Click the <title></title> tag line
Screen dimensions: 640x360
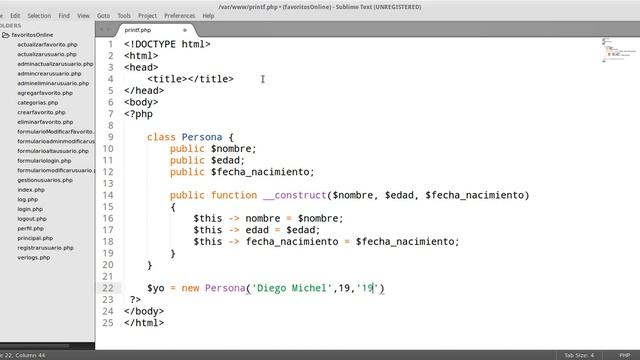(191, 79)
